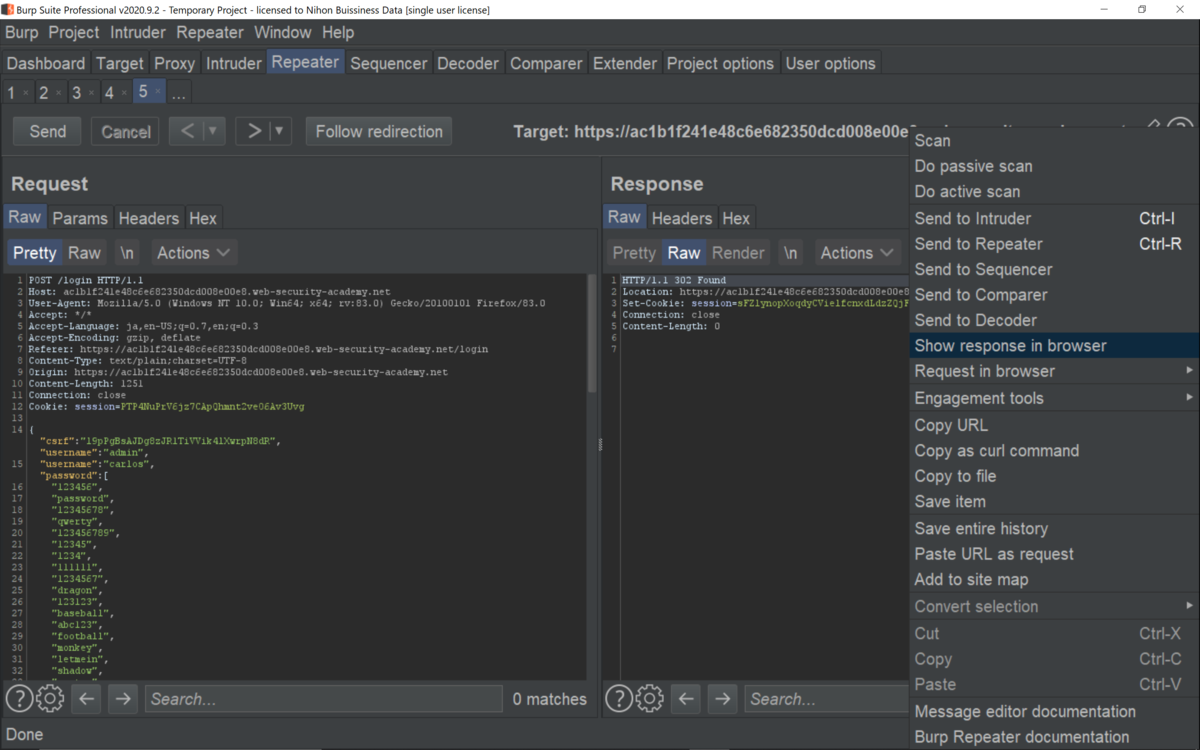The image size is (1200, 750).
Task: Toggle non-printable chars \n in Request
Action: [x=127, y=253]
